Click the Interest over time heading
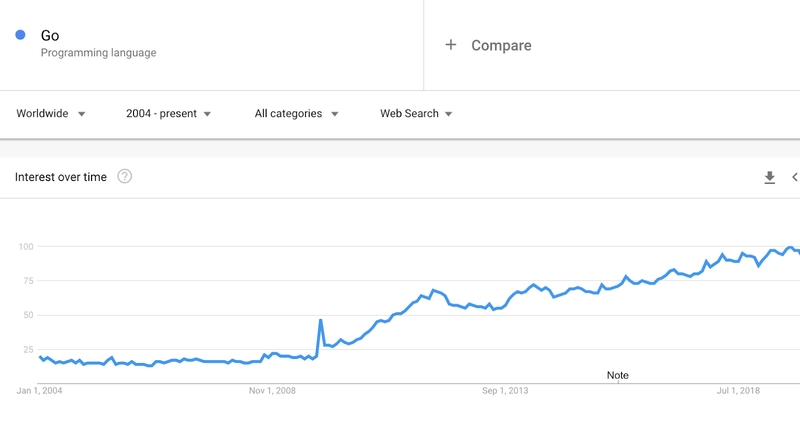Viewport: 800px width, 448px height. pos(61,177)
